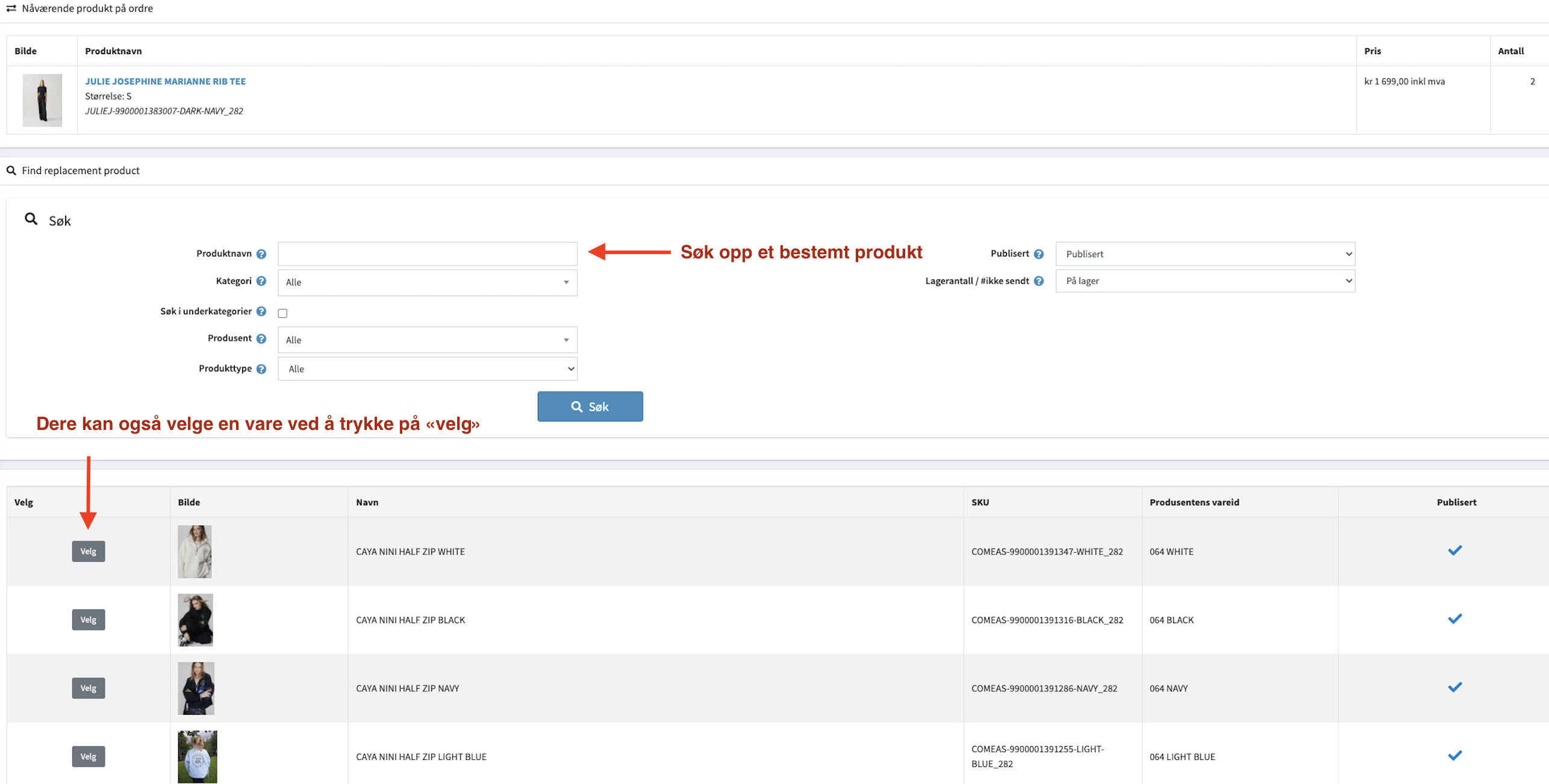Open the Publisert filter dropdown
This screenshot has width=1549, height=784.
coord(1205,254)
